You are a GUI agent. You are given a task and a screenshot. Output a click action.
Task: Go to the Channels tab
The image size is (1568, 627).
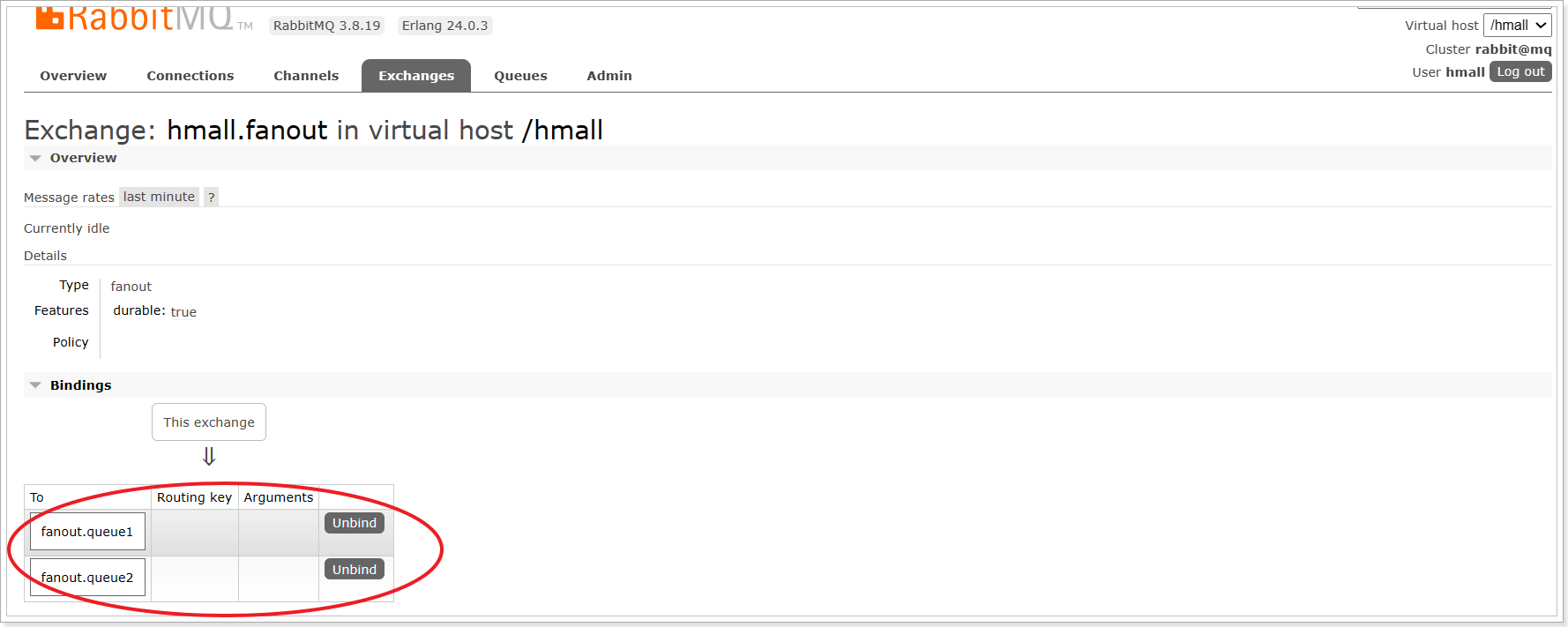click(306, 76)
